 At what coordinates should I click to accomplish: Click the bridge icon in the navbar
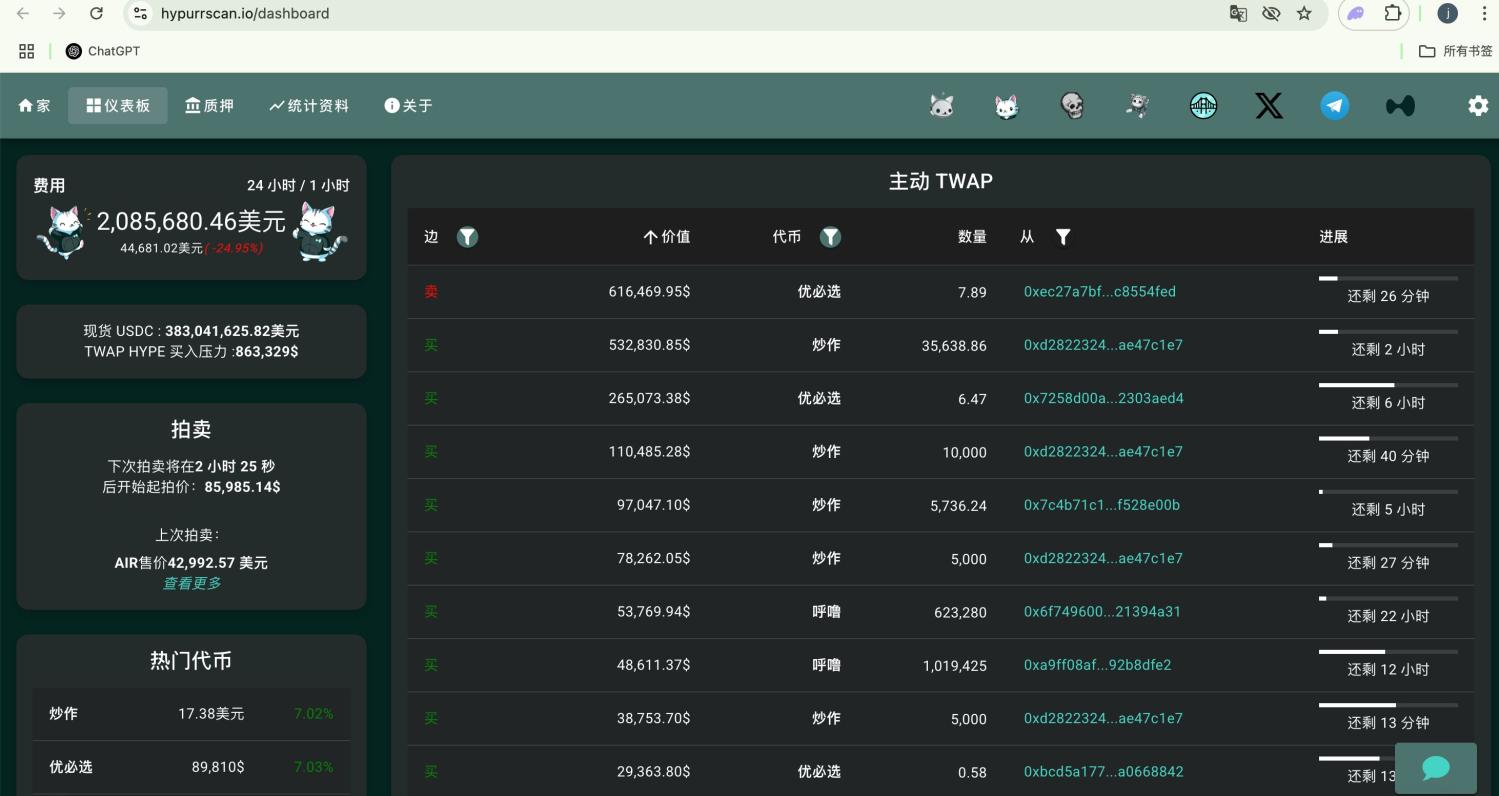[x=1203, y=105]
